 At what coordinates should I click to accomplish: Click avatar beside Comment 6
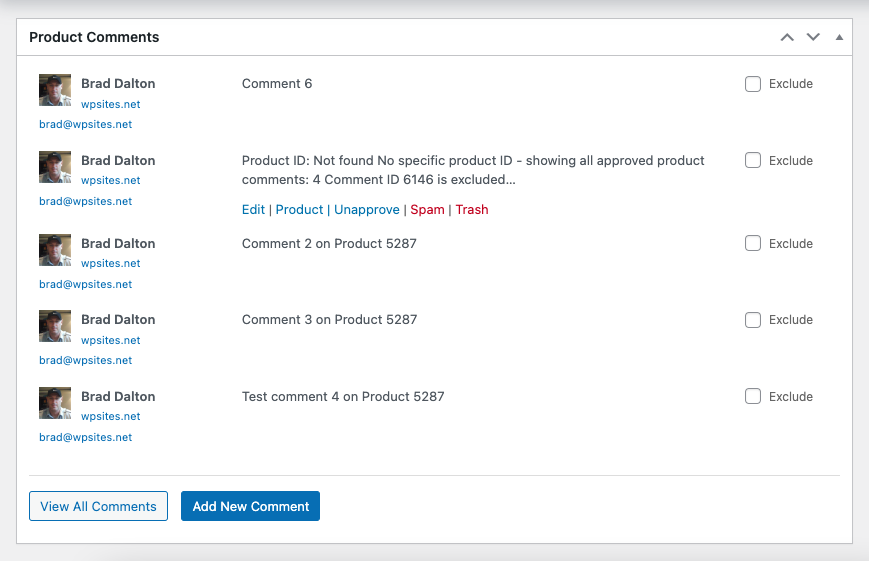point(55,90)
